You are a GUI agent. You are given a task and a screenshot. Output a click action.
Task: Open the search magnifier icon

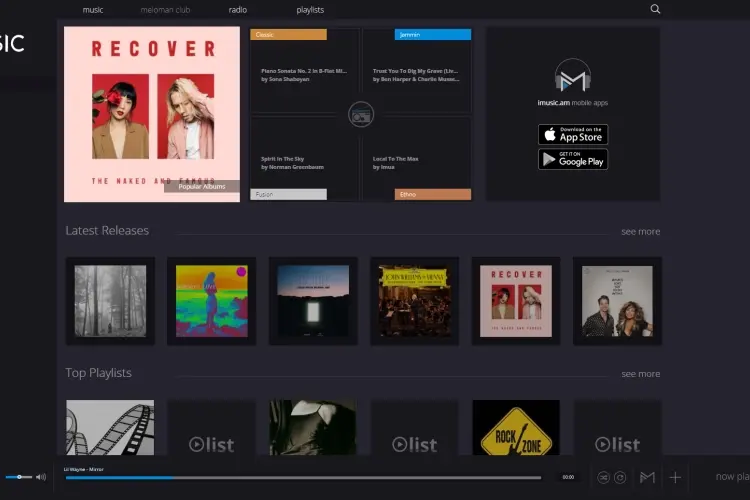655,9
